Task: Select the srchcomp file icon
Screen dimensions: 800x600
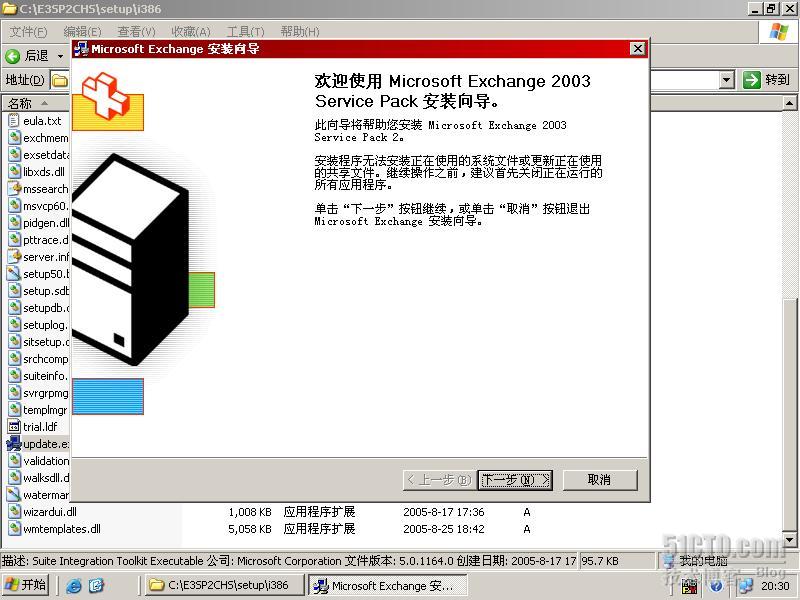Action: [14, 359]
